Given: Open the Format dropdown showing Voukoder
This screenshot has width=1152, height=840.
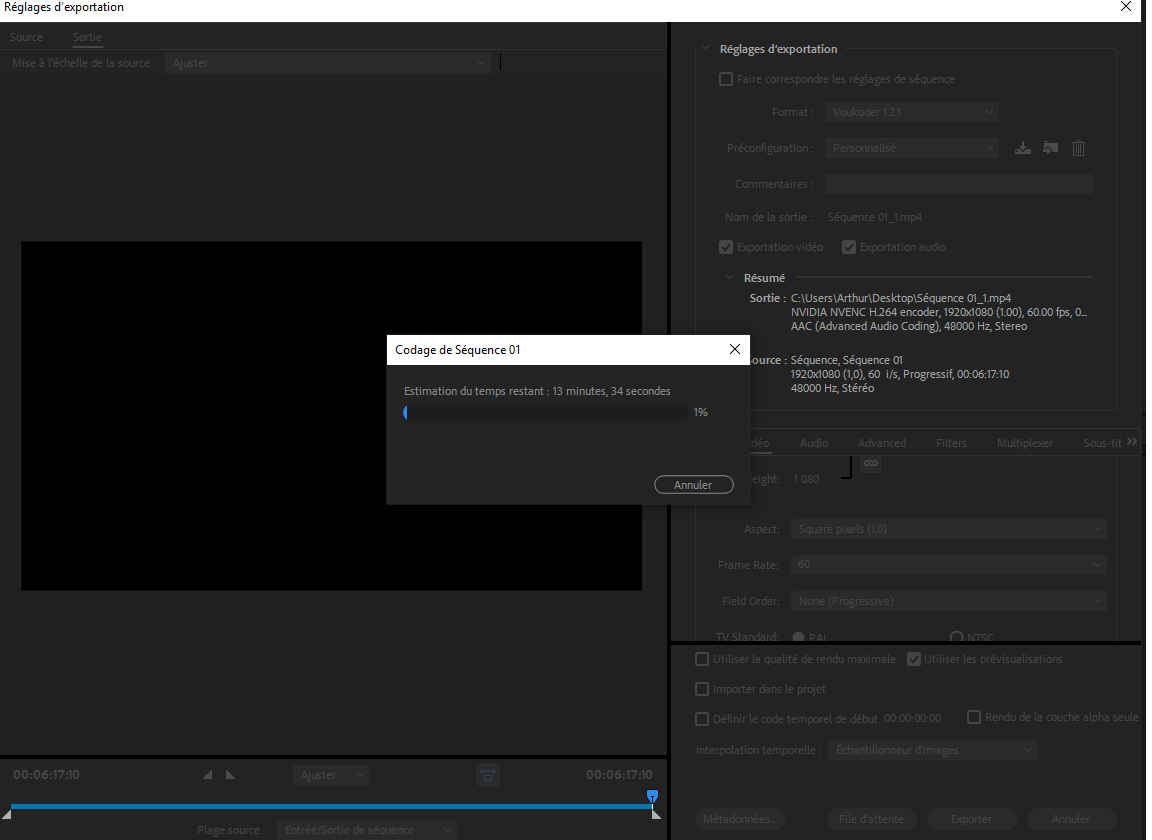Looking at the screenshot, I should [912, 112].
